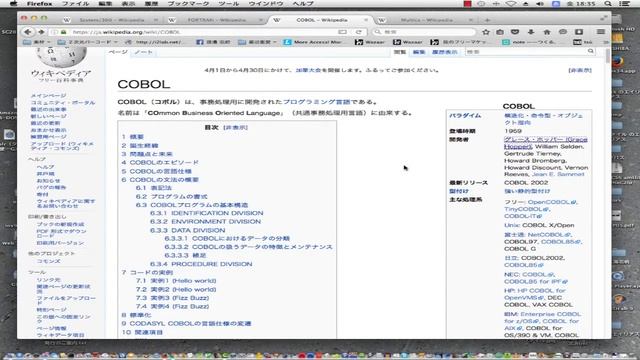This screenshot has height=360, width=640.
Task: Dismiss the banner with 非表示 link
Action: tap(580, 70)
